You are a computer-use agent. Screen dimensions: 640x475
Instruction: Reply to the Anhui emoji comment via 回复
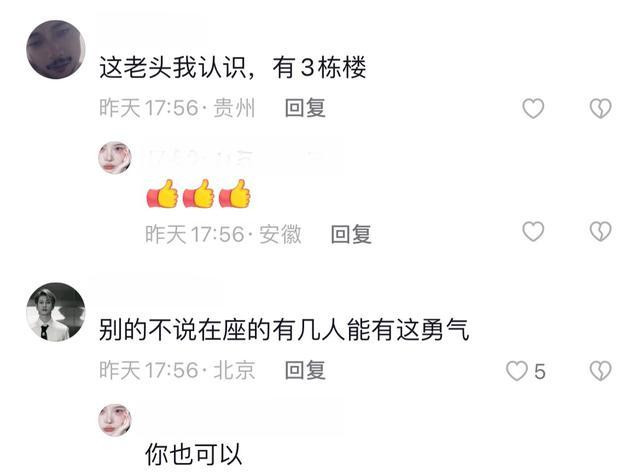(x=351, y=234)
